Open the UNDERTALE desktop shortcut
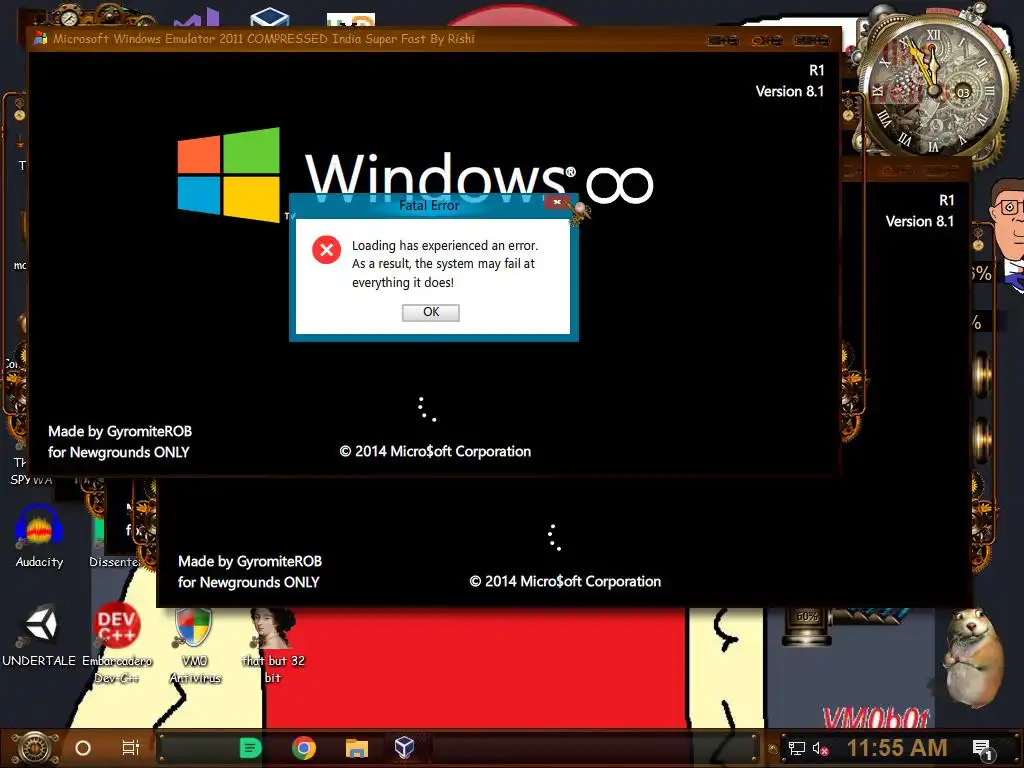 tap(39, 636)
